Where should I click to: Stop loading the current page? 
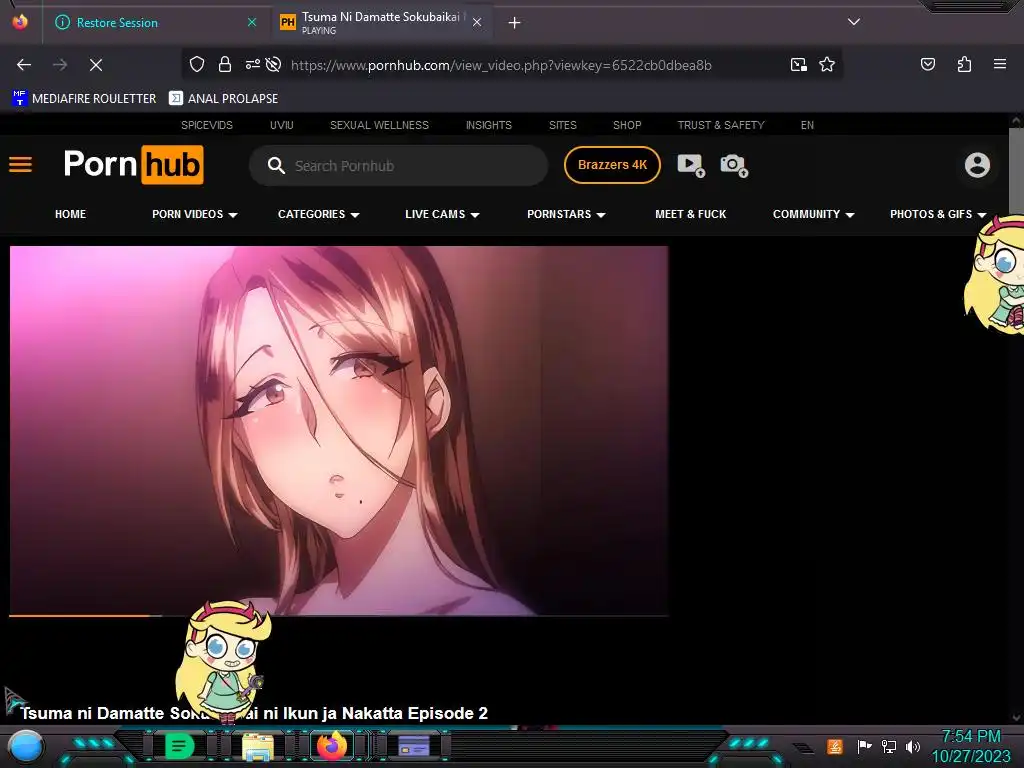coord(96,65)
